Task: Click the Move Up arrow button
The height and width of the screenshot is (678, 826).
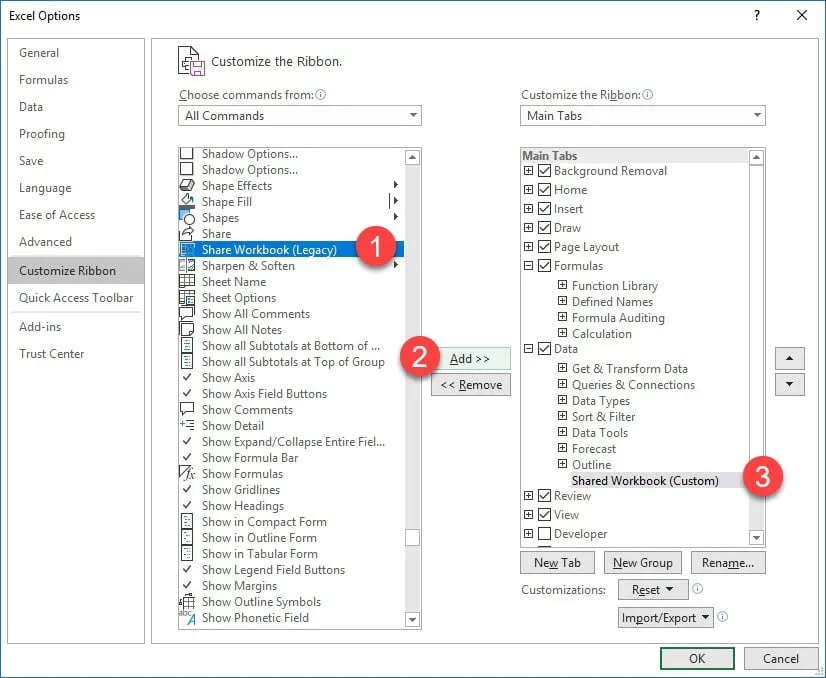Action: [x=790, y=357]
